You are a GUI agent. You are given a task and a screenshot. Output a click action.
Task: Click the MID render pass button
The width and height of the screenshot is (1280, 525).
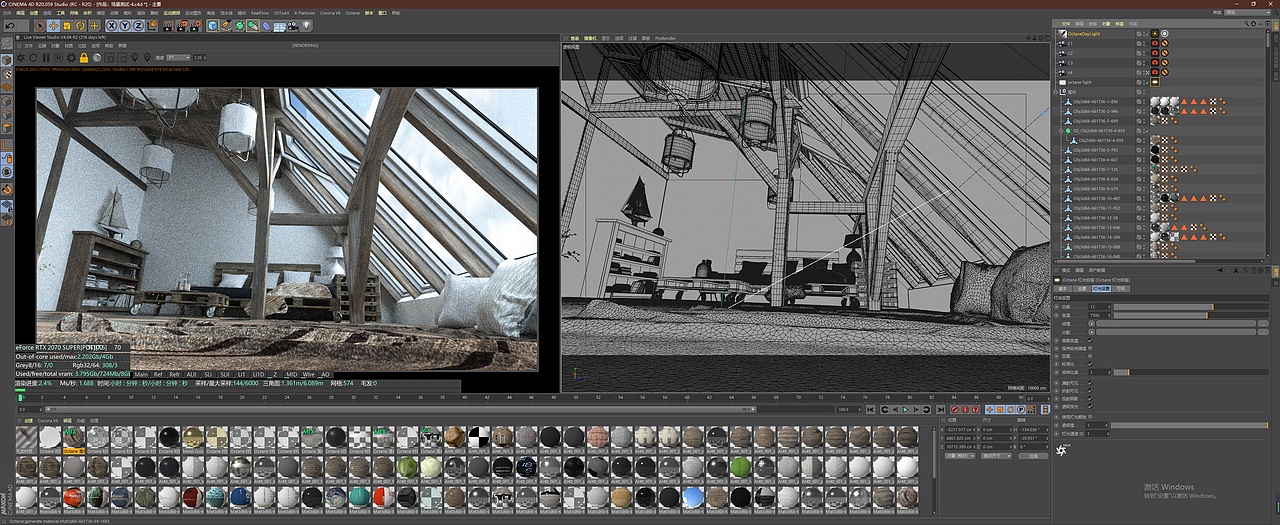point(292,374)
